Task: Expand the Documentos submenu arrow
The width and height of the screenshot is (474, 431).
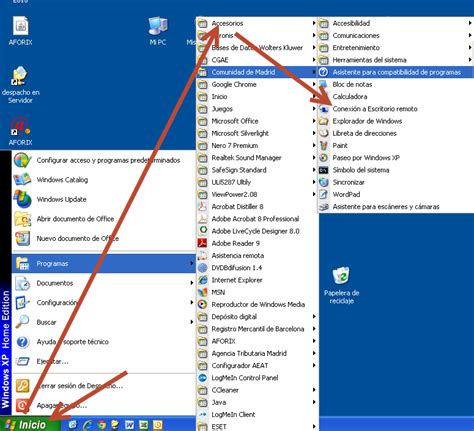Action: (x=192, y=283)
